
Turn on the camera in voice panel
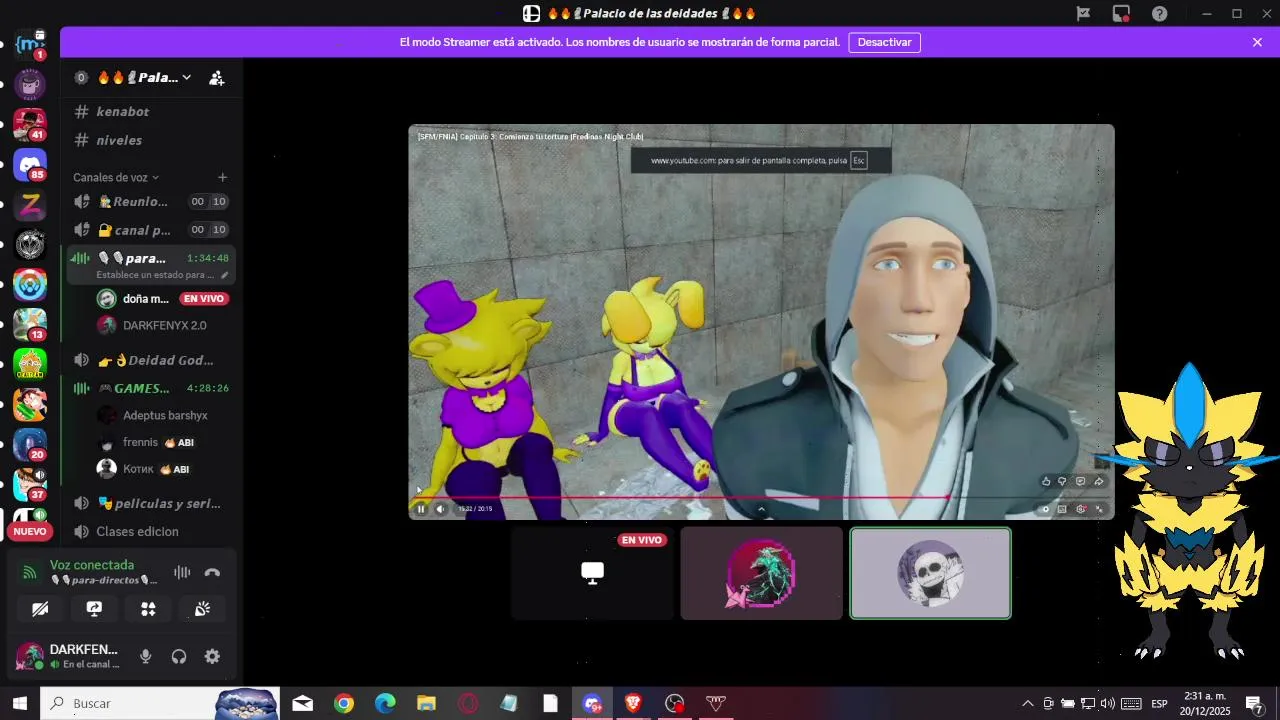40,608
